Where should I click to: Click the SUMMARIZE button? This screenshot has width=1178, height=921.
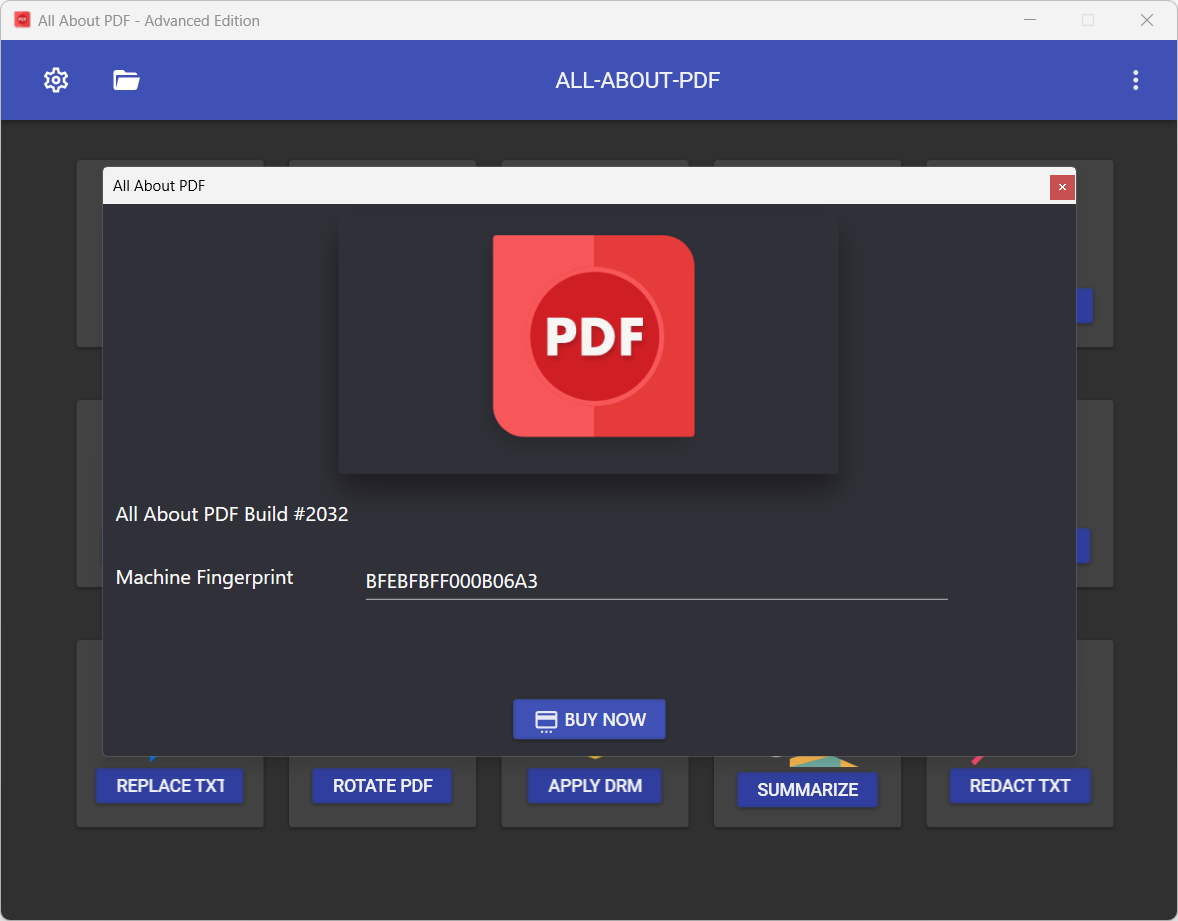point(808,790)
